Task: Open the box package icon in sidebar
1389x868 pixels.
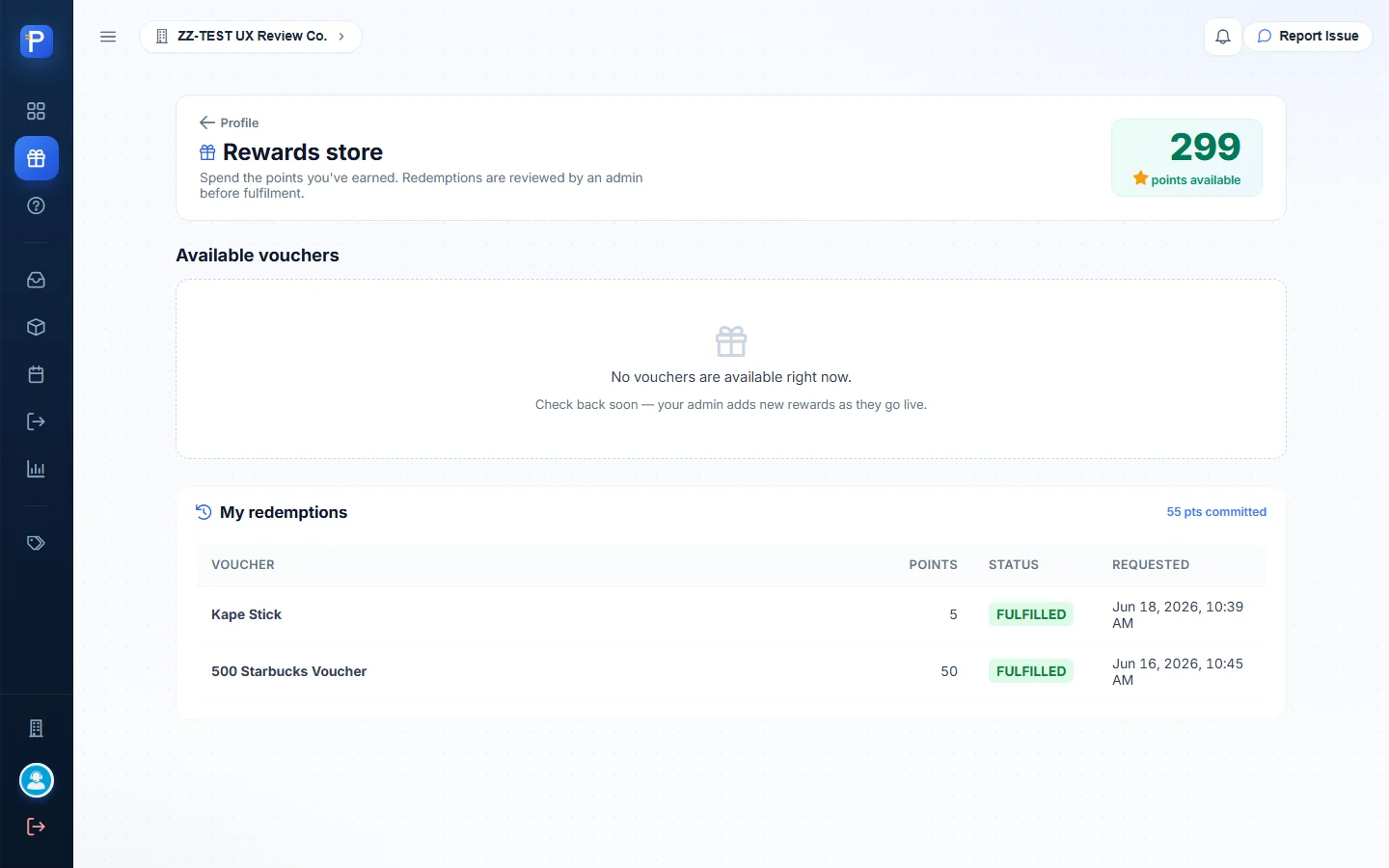Action: pos(36,327)
